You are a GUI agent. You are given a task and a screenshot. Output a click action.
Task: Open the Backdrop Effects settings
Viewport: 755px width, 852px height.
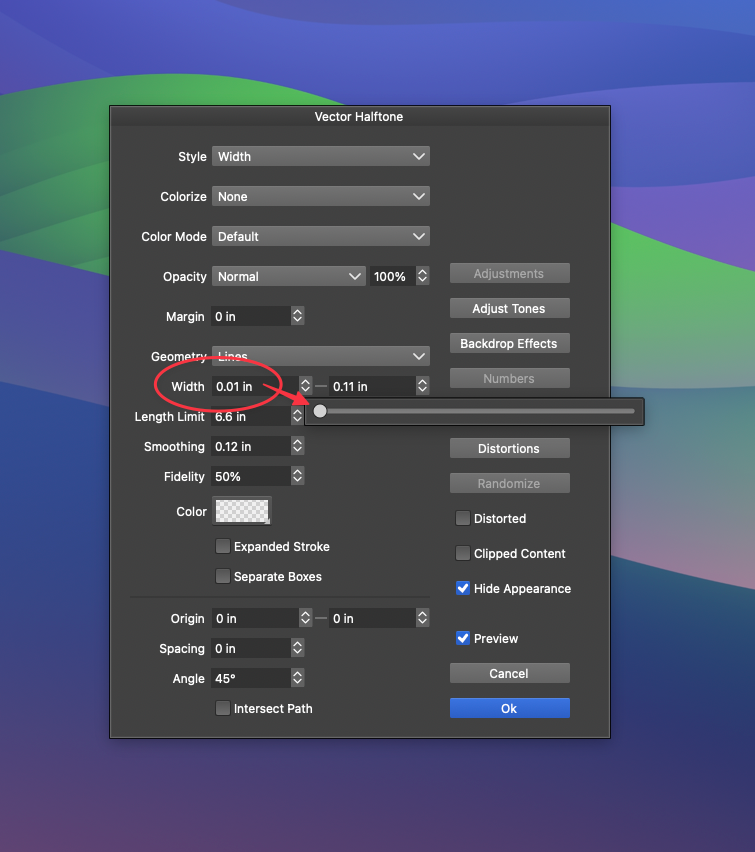coord(509,344)
